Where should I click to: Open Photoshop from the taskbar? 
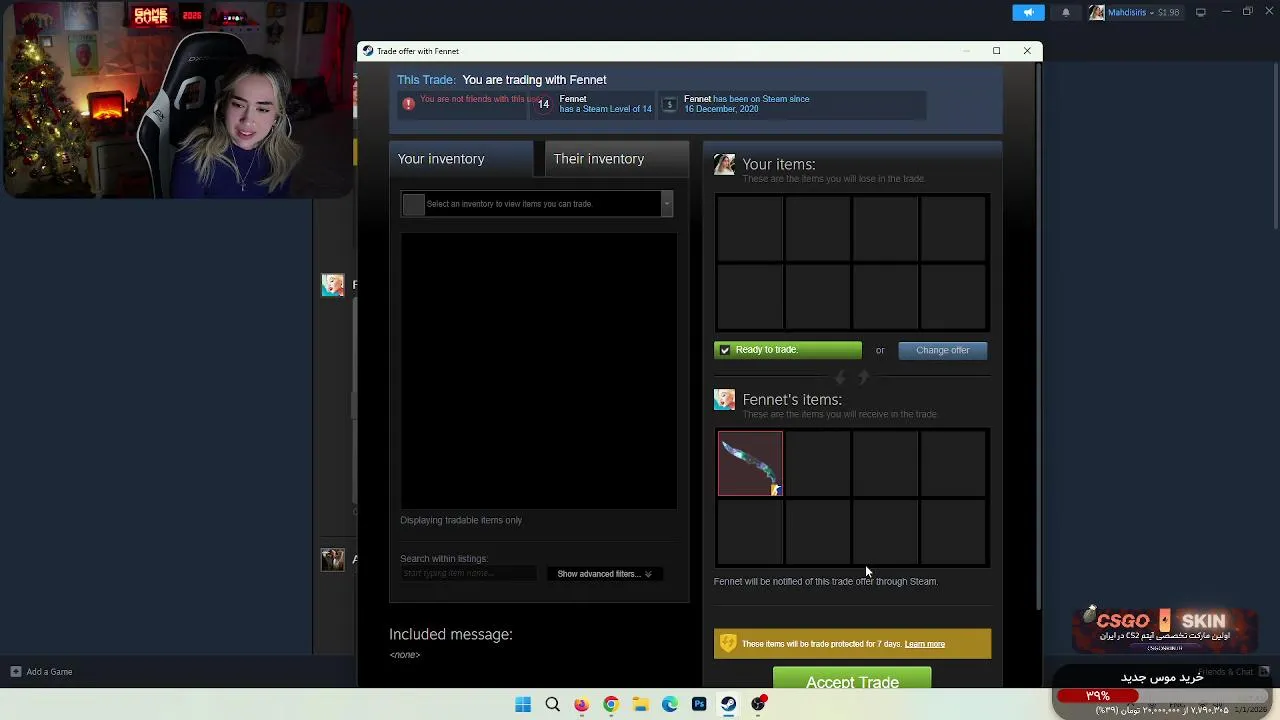[699, 704]
